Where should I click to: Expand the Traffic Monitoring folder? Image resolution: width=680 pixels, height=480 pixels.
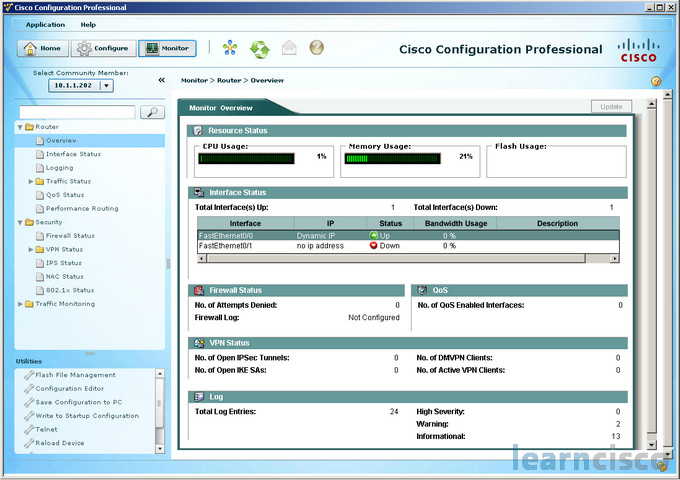(x=20, y=304)
